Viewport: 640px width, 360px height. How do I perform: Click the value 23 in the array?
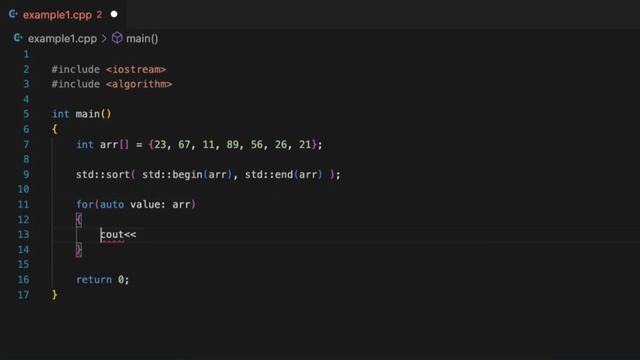tap(160, 144)
